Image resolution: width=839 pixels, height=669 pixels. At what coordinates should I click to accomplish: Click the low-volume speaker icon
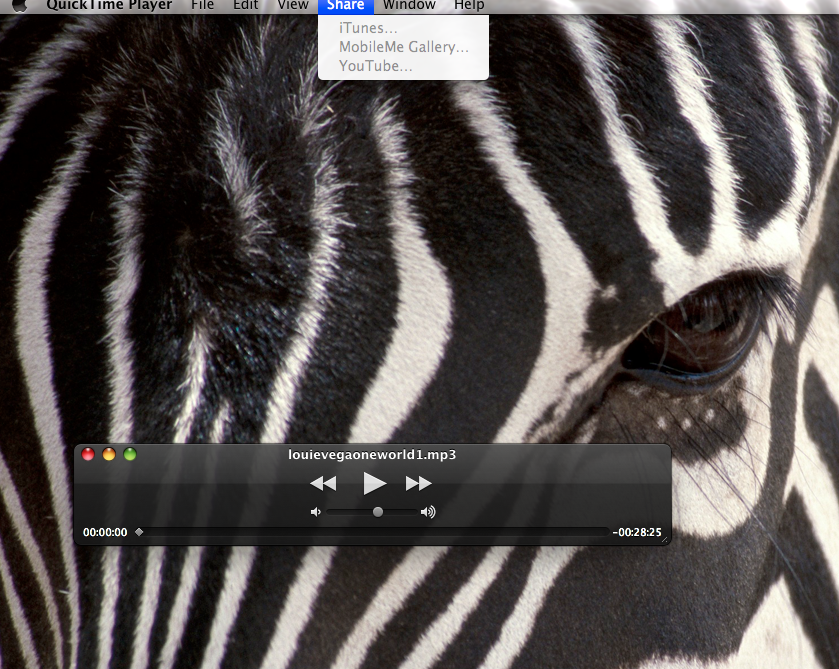[316, 512]
